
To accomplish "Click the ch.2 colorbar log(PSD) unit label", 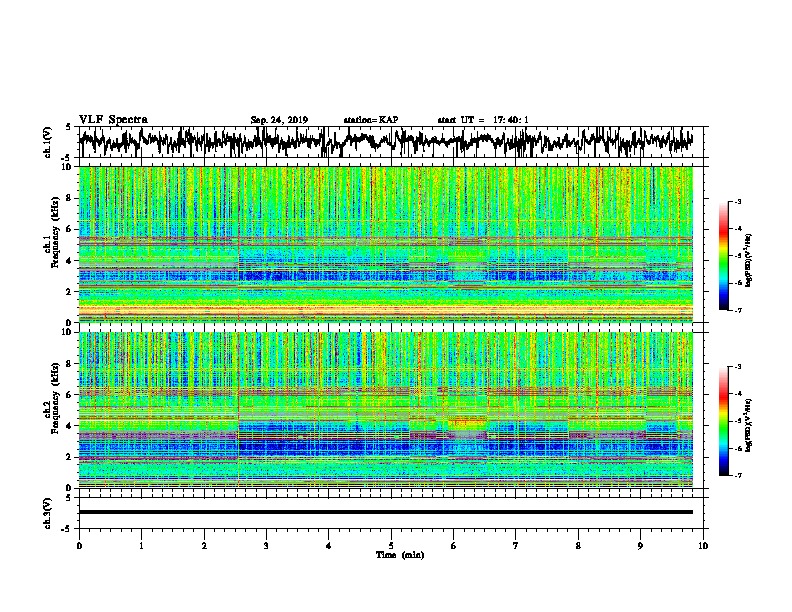I will (748, 425).
